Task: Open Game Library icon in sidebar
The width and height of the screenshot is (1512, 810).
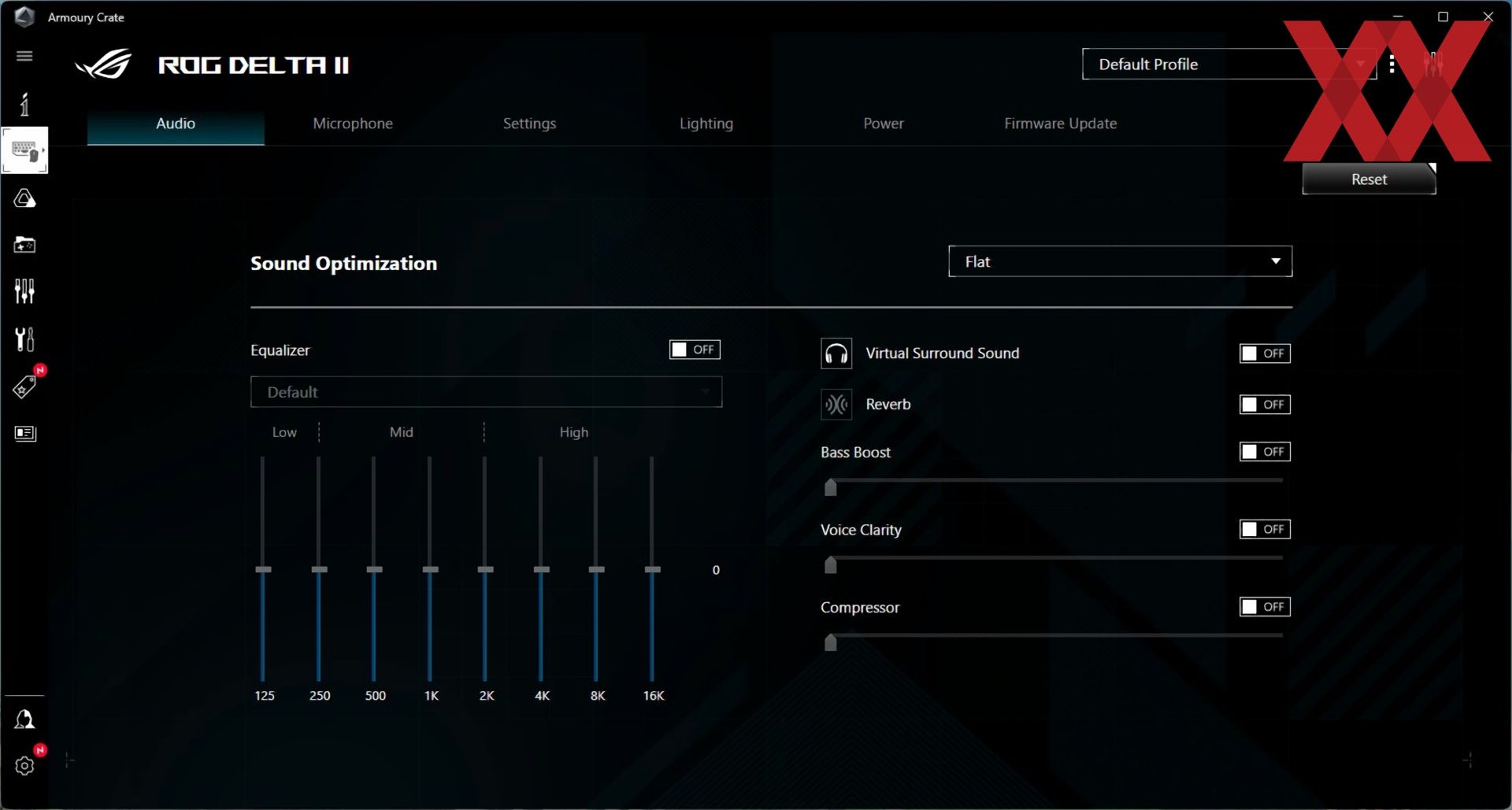Action: tap(24, 245)
